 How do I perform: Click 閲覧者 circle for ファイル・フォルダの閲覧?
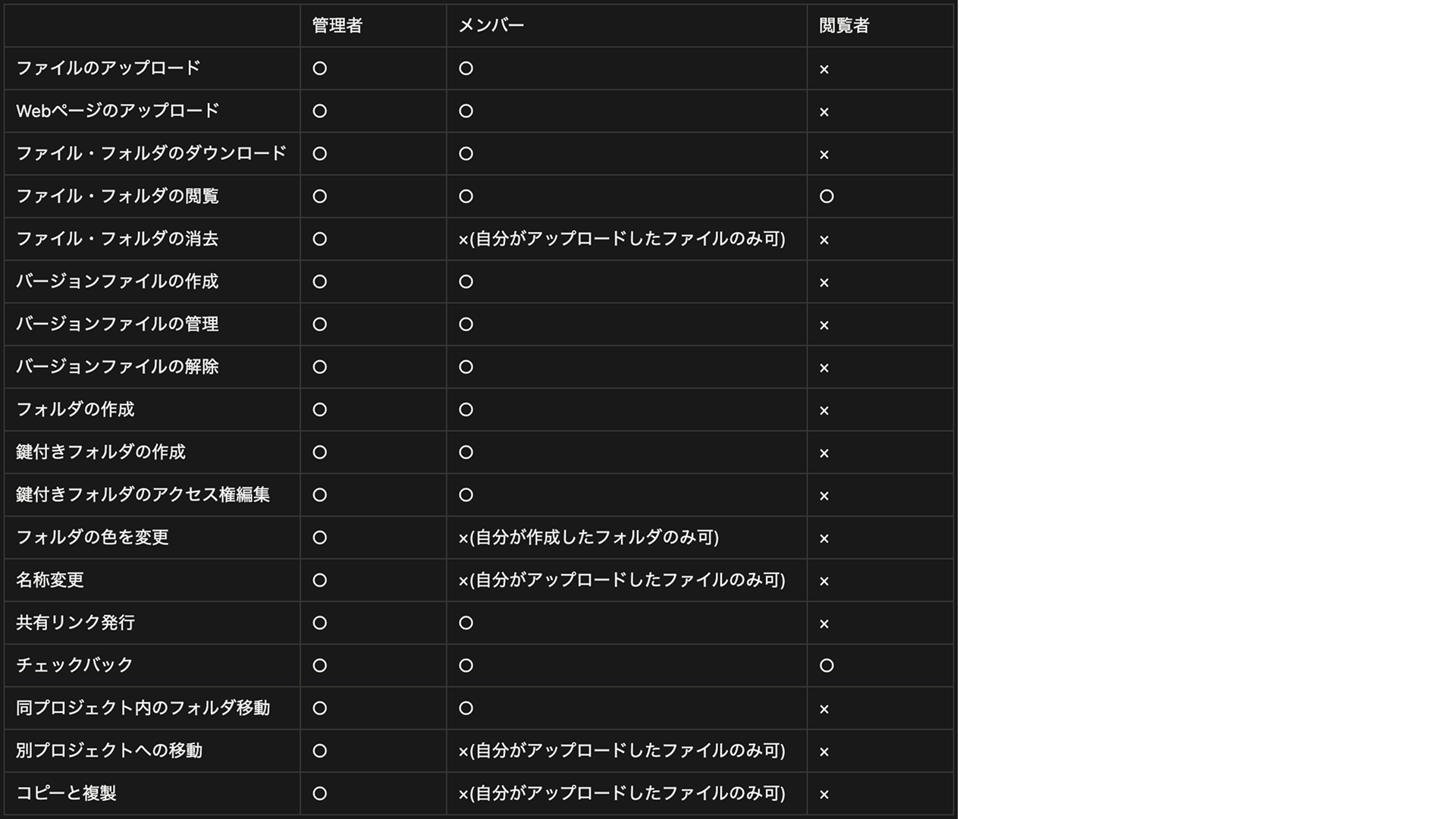click(x=827, y=196)
